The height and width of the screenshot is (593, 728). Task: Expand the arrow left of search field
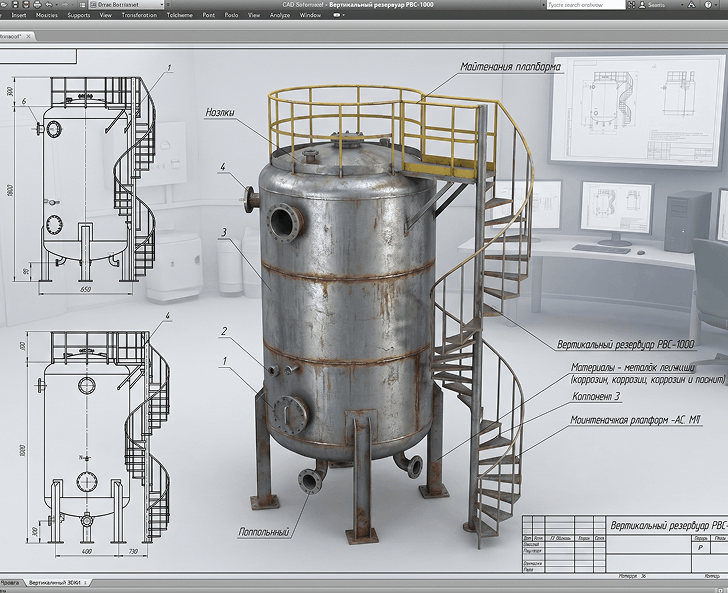543,5
